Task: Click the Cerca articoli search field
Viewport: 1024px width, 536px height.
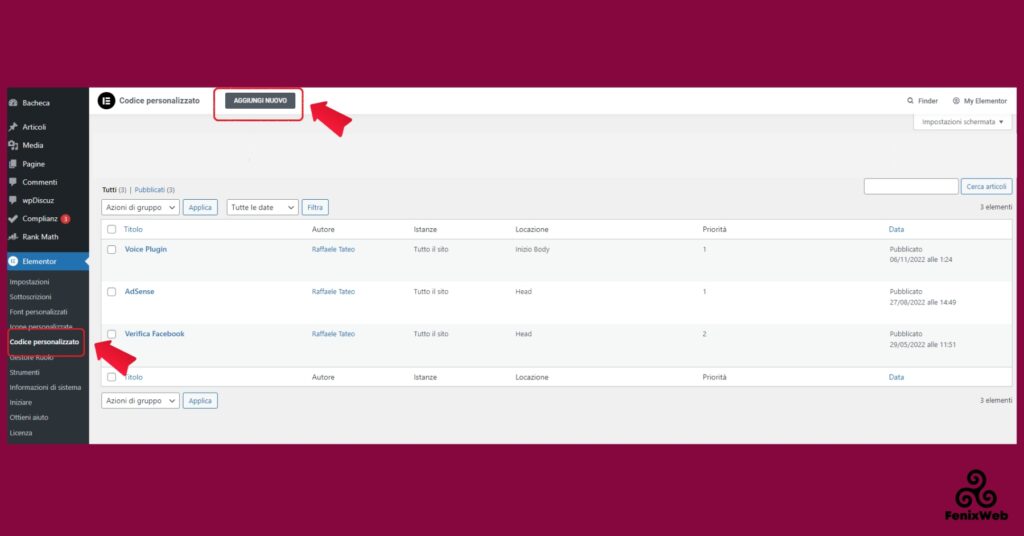Action: (910, 187)
